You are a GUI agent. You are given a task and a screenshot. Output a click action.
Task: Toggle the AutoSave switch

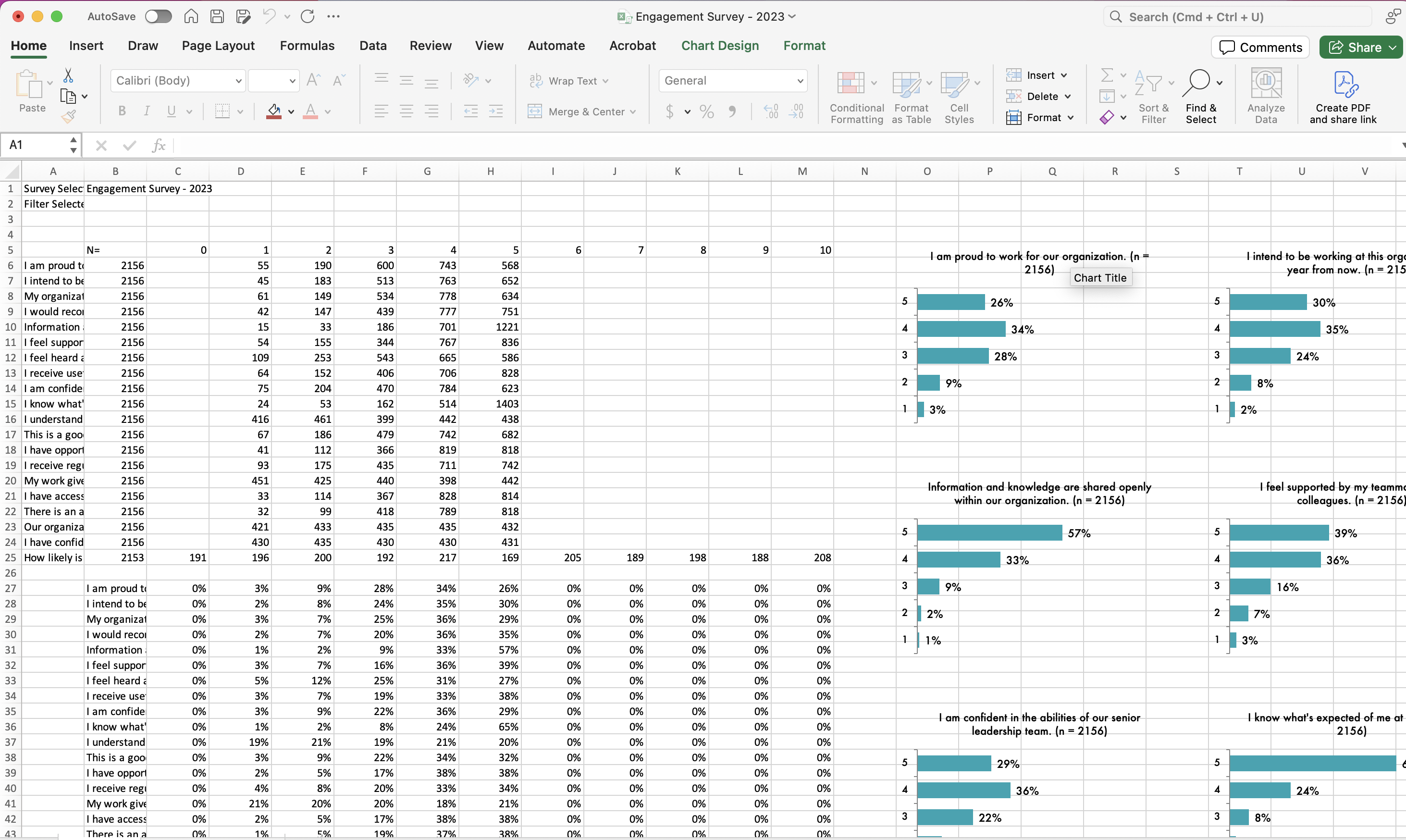(x=158, y=16)
